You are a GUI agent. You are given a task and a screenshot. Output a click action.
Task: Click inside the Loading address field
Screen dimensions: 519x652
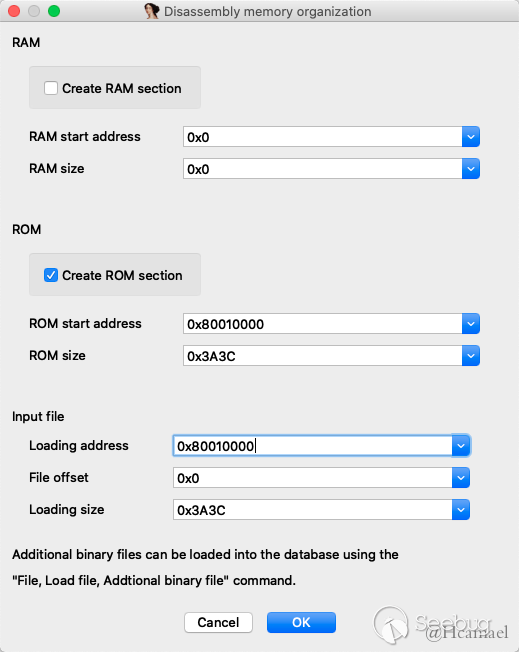click(x=313, y=446)
